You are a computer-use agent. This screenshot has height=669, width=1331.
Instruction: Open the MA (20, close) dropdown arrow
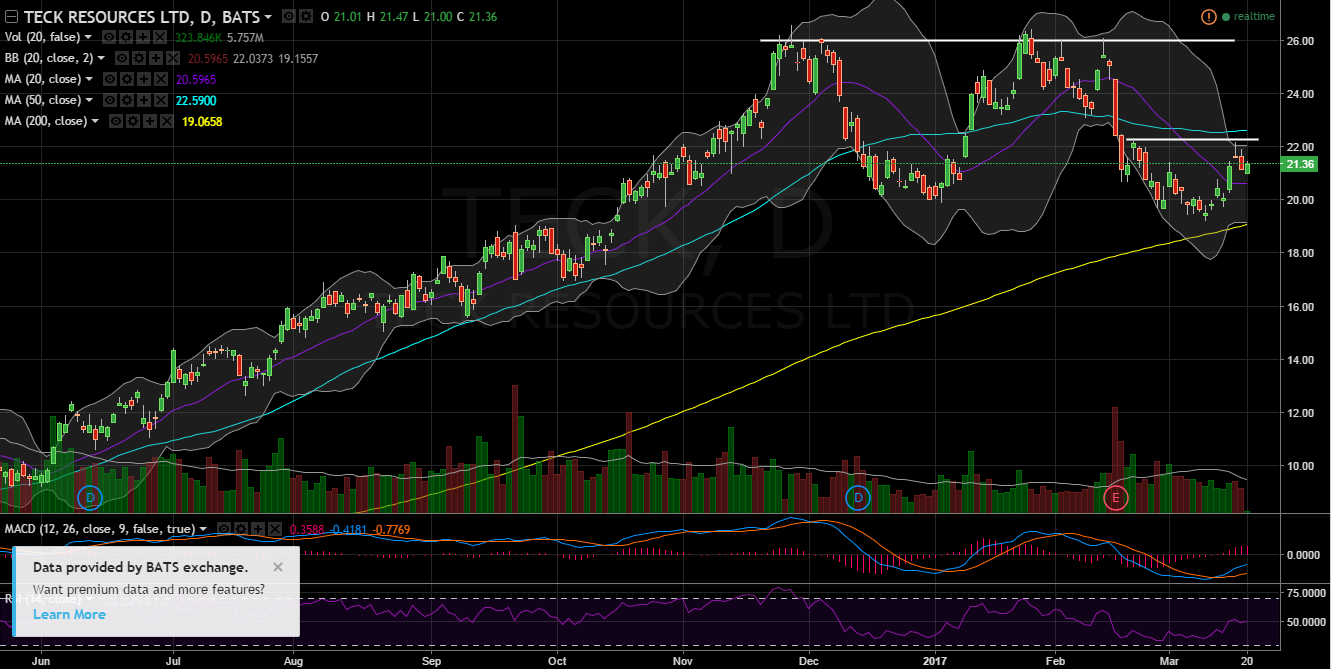tap(90, 79)
